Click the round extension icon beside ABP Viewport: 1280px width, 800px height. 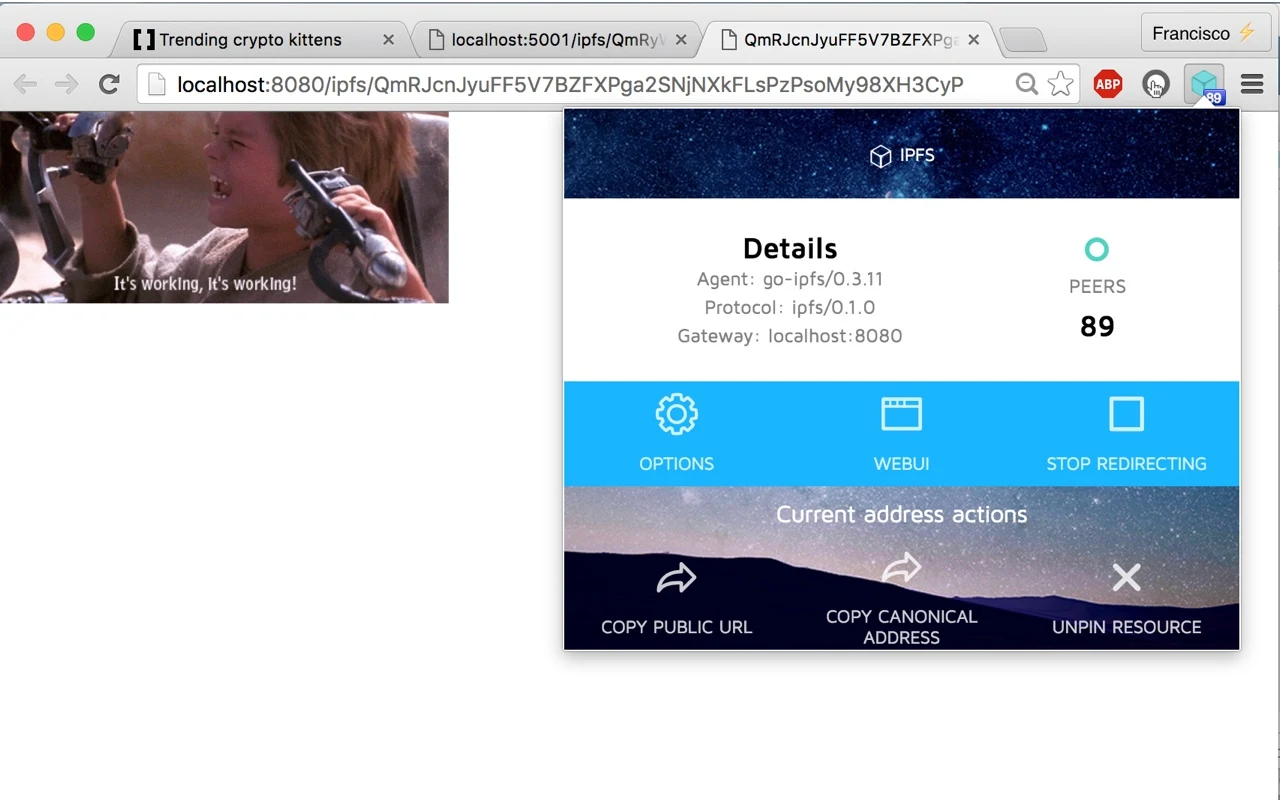point(1156,84)
